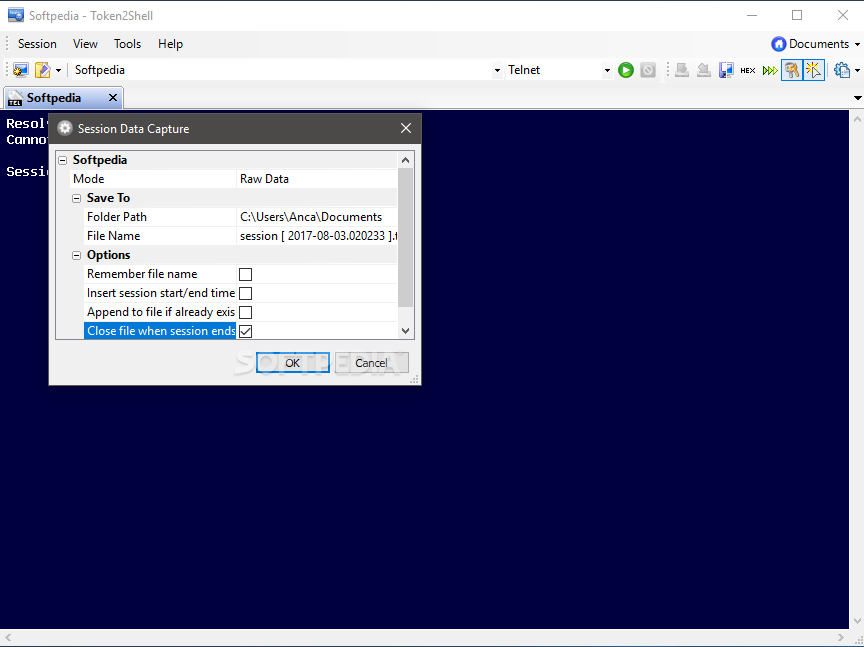Select the Softpedia session tab
Viewport: 864px width, 647px height.
54,98
